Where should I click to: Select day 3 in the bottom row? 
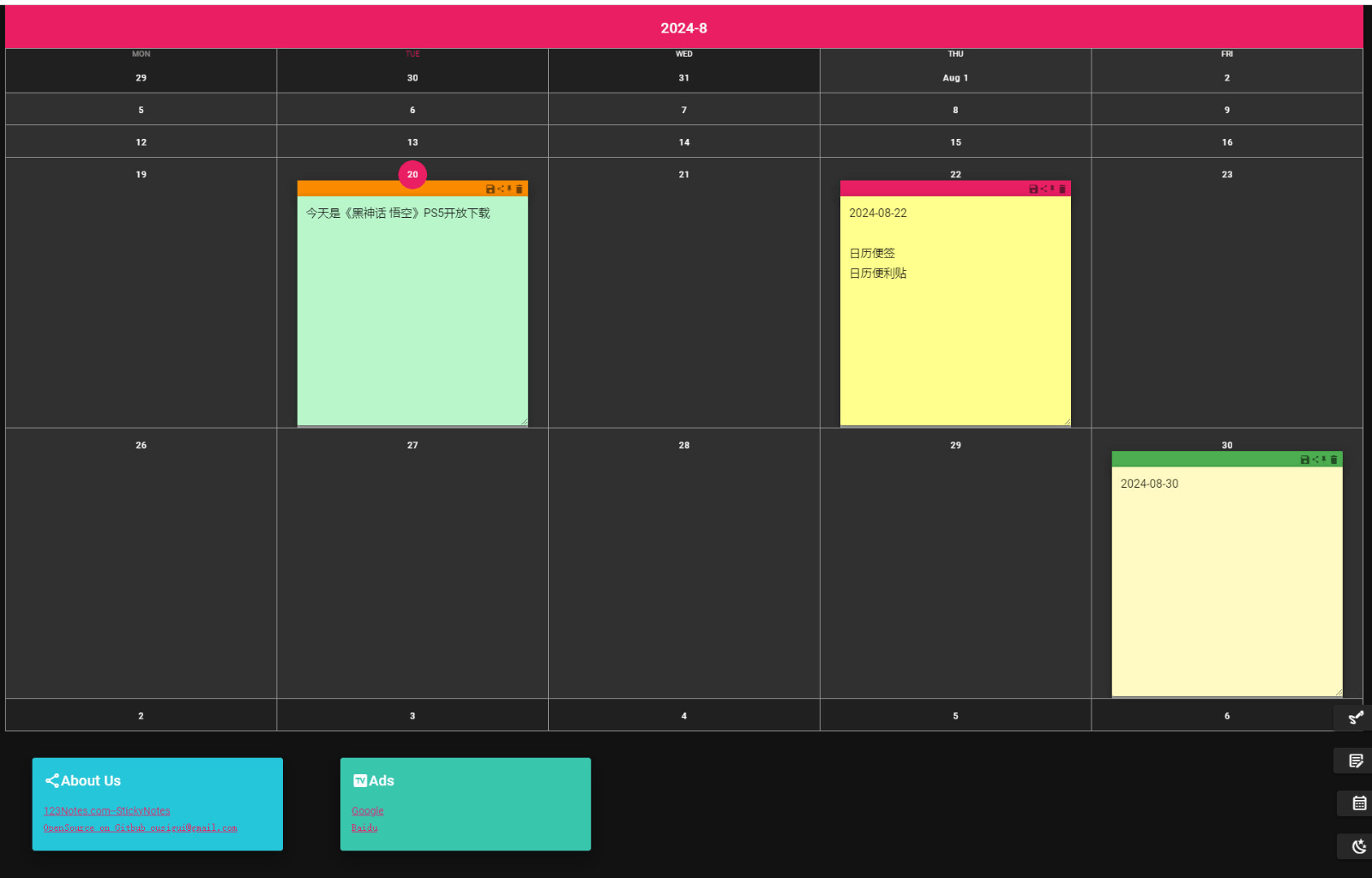click(412, 716)
